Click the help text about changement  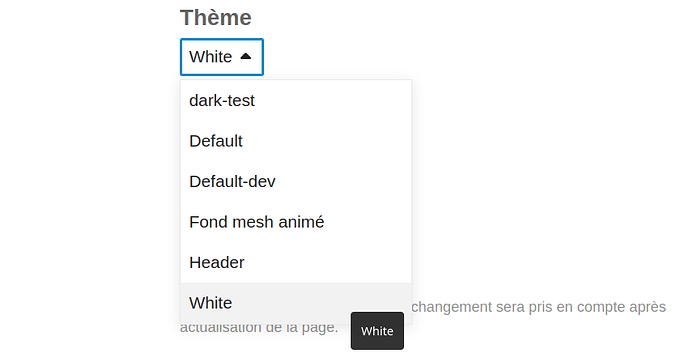point(539,307)
